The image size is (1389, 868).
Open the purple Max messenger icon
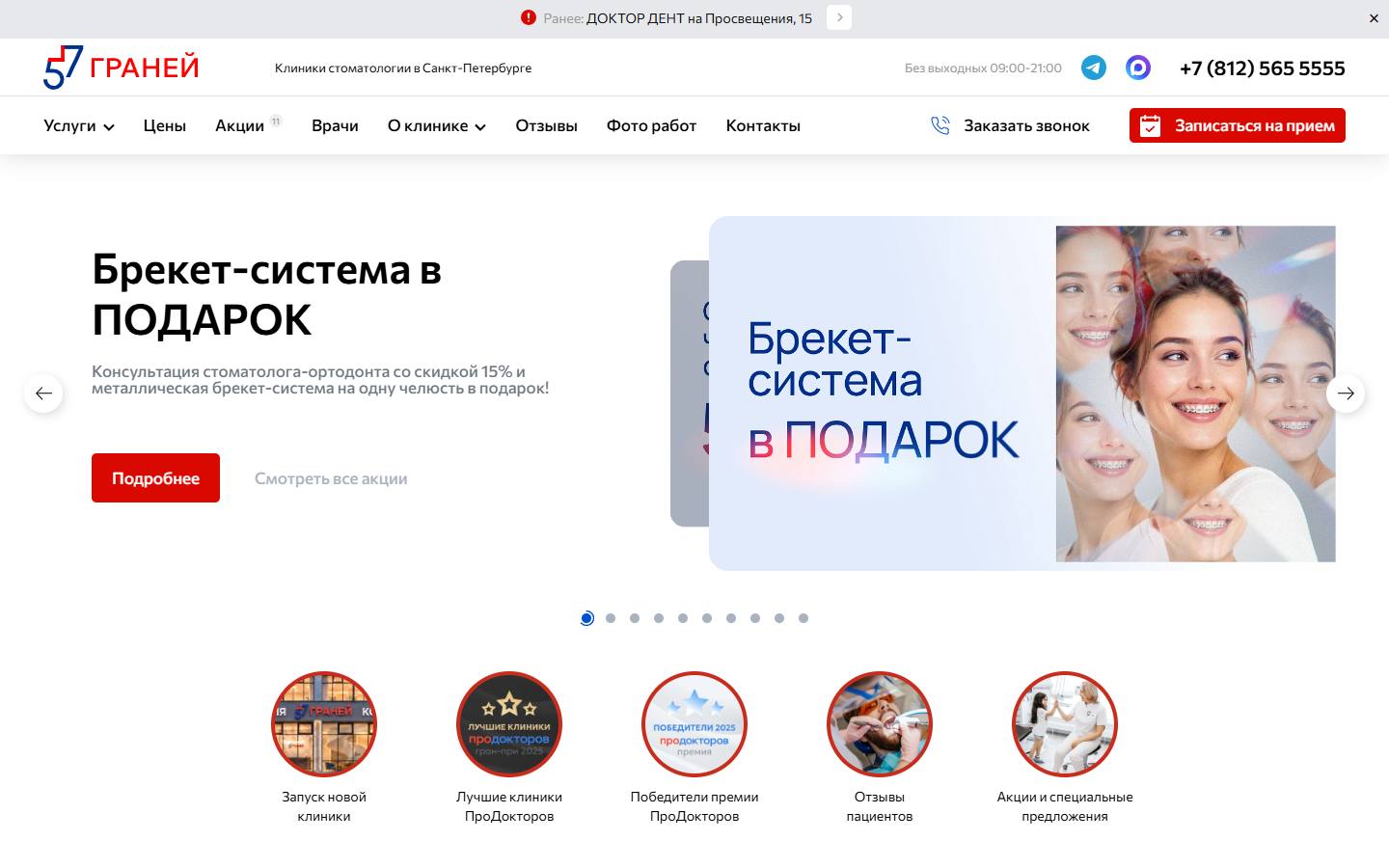click(x=1138, y=68)
